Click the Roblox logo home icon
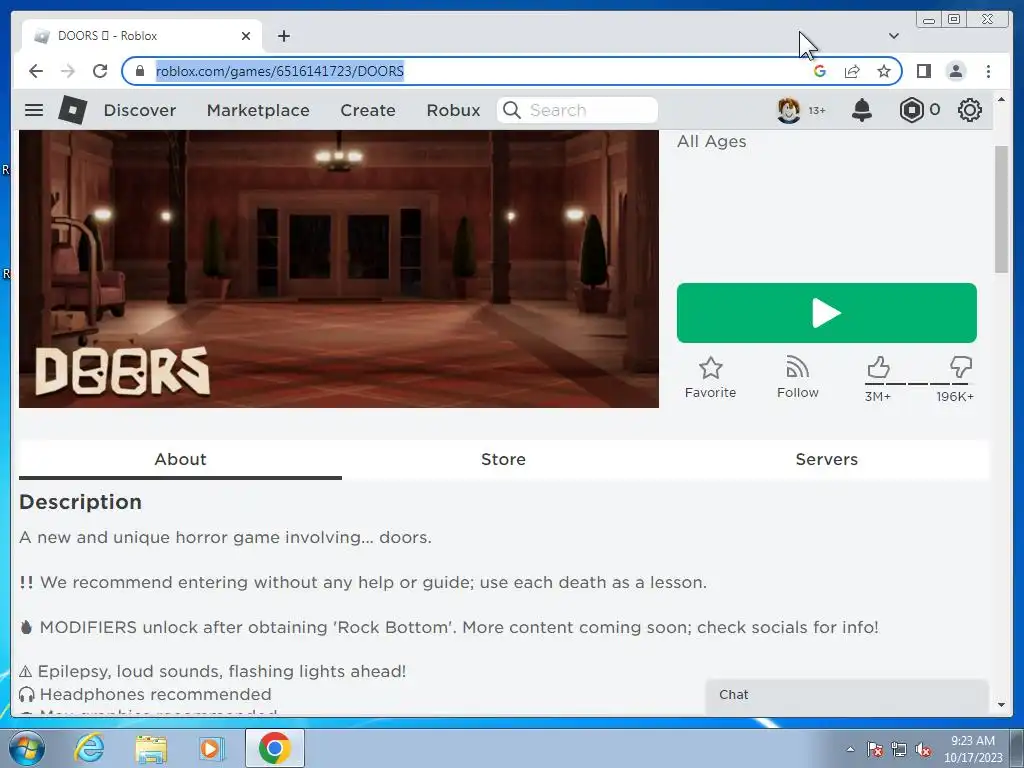Screen dimensions: 1024x768 tap(72, 110)
